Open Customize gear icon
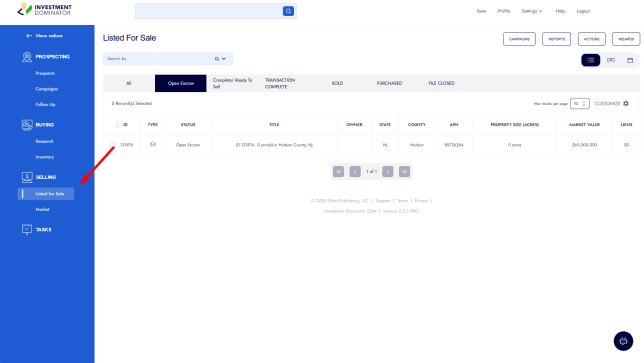 [x=626, y=103]
